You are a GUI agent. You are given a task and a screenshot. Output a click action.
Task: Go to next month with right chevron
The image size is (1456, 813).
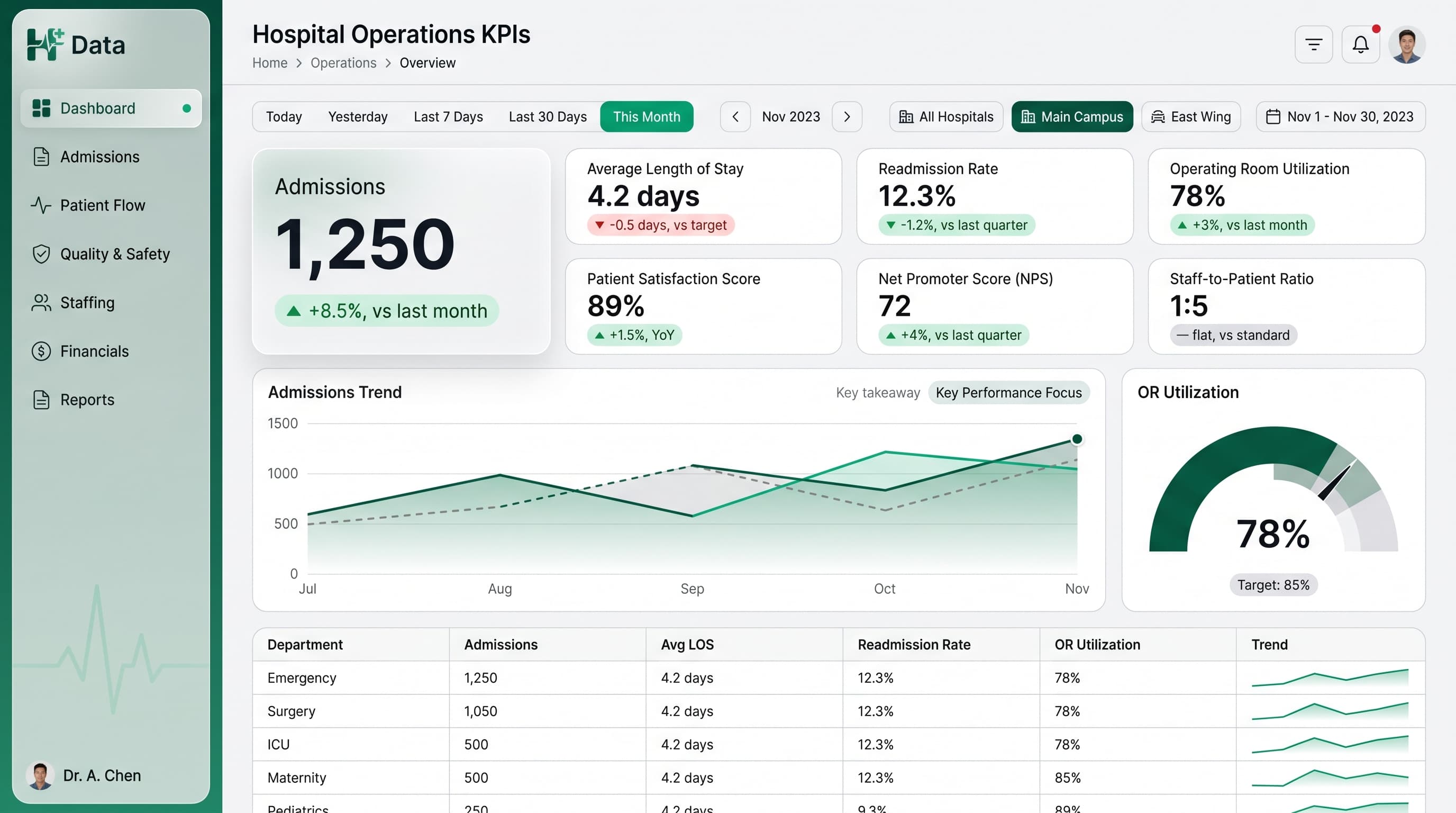tap(847, 116)
